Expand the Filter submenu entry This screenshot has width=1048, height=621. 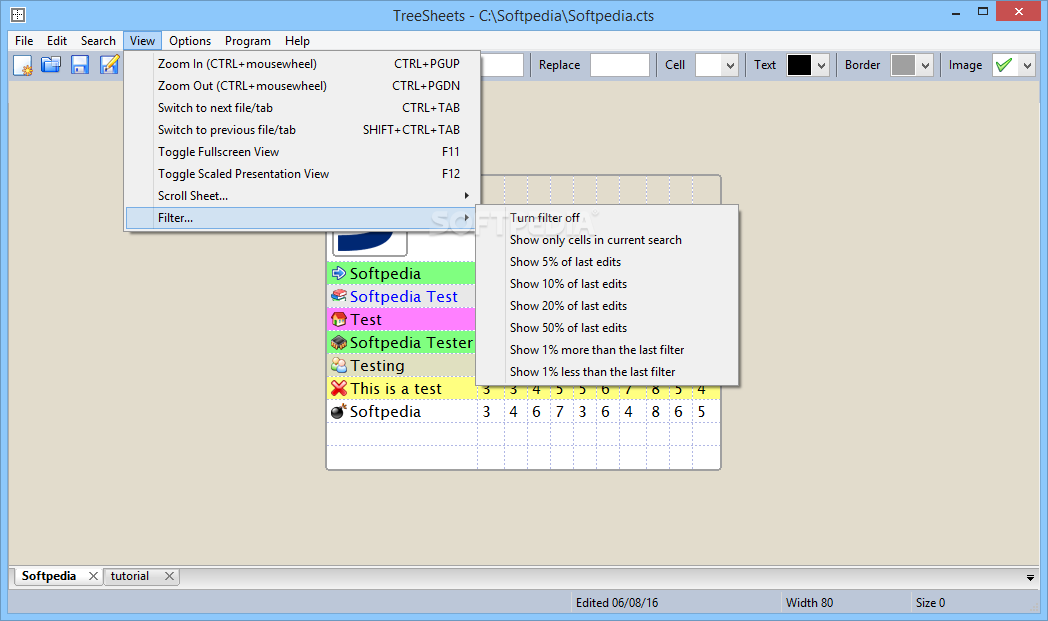click(303, 218)
